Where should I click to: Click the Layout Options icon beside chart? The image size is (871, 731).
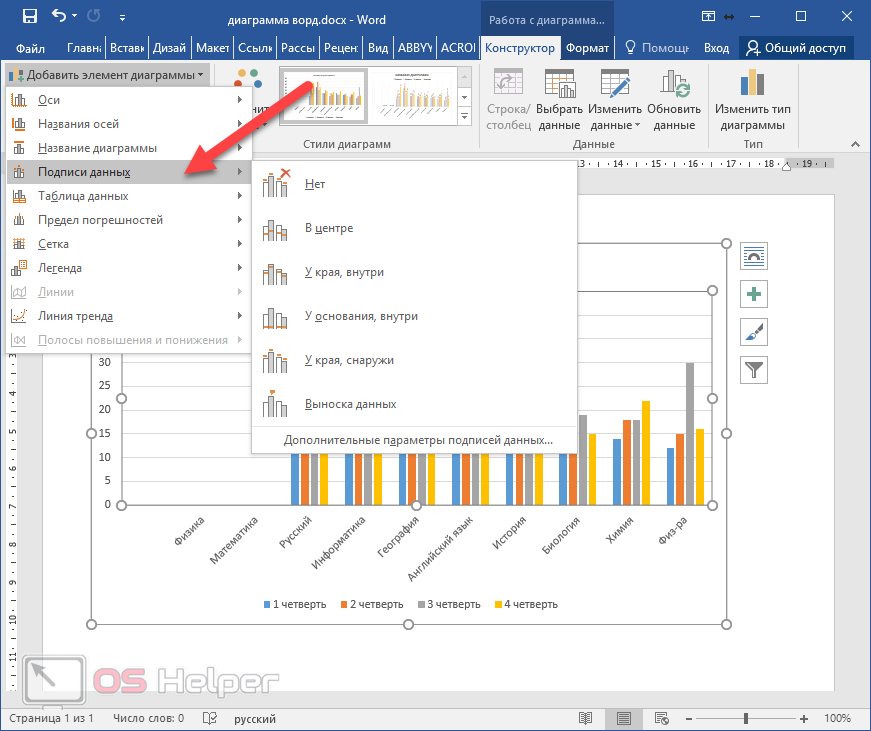[x=754, y=256]
